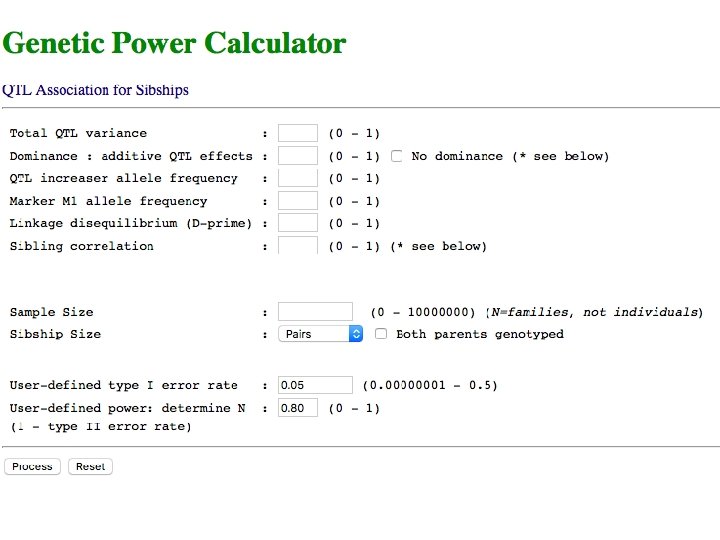The height and width of the screenshot is (540, 720).
Task: Click the 'N=families, not individuals' note
Action: coord(595,312)
